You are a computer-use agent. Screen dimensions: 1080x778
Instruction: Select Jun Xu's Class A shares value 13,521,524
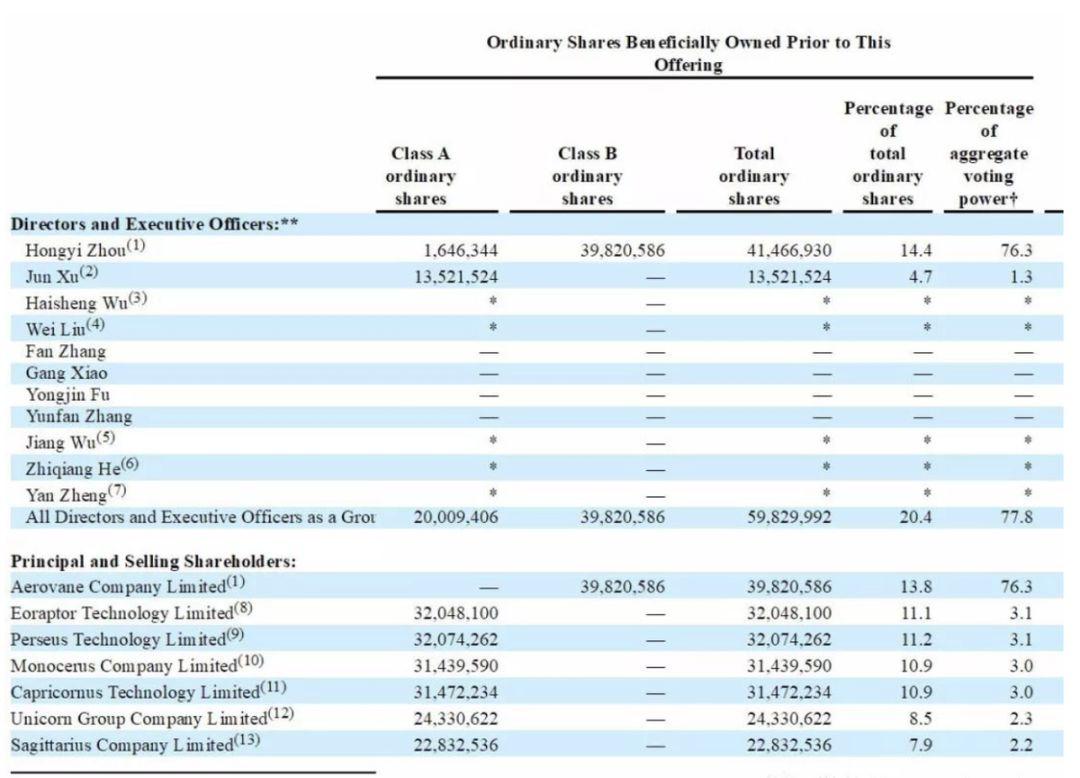click(x=455, y=277)
